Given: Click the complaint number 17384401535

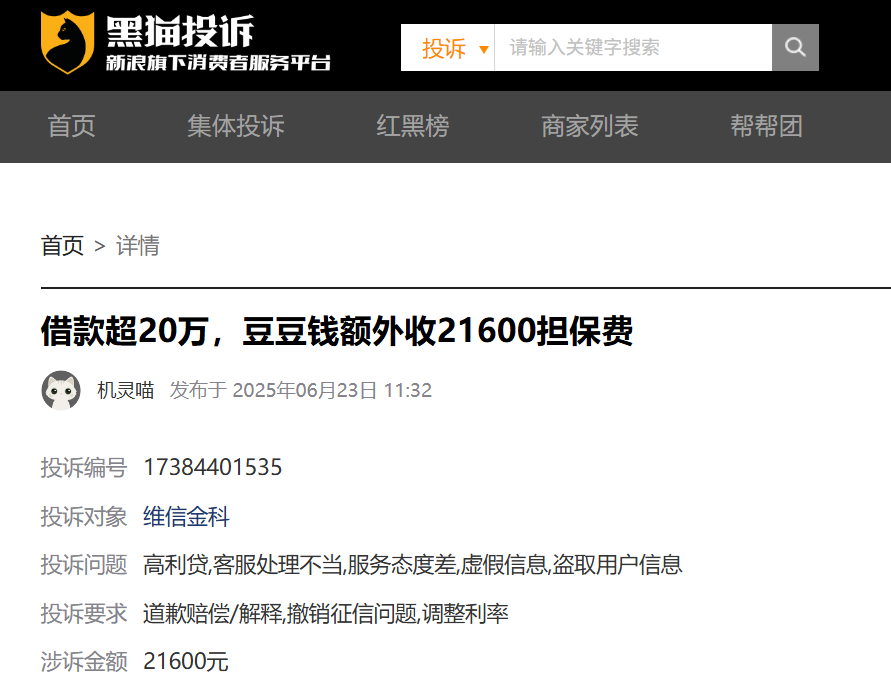Looking at the screenshot, I should coord(213,467).
